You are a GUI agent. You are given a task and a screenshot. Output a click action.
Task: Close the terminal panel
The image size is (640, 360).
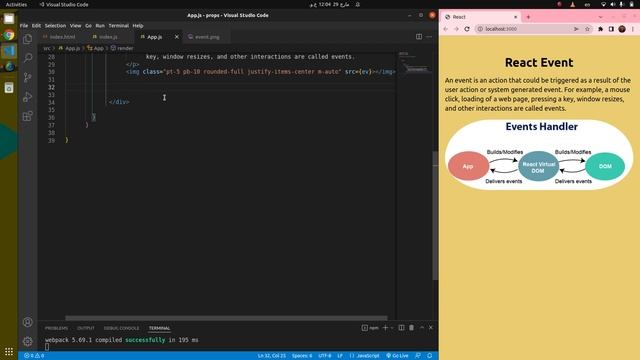pyautogui.click(x=431, y=328)
